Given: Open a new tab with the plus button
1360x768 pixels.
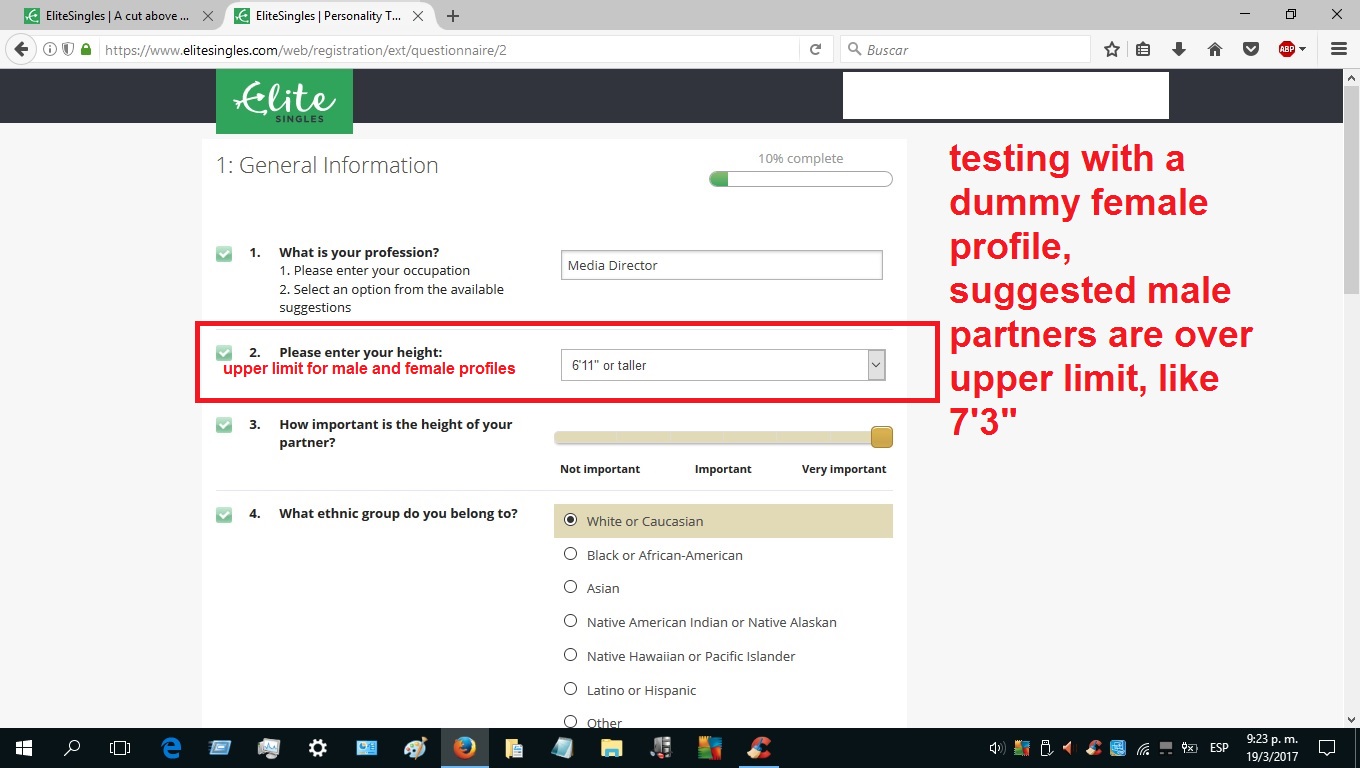Looking at the screenshot, I should click(453, 16).
